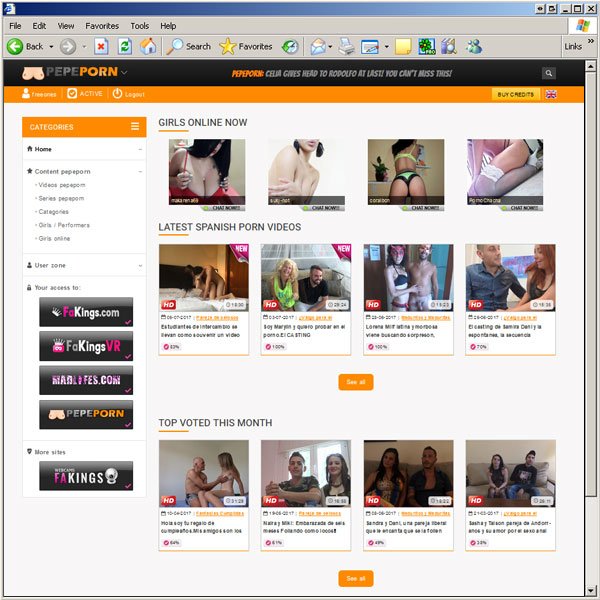Open the Categories hamburger menu icon
The height and width of the screenshot is (600, 600).
pyautogui.click(x=135, y=126)
